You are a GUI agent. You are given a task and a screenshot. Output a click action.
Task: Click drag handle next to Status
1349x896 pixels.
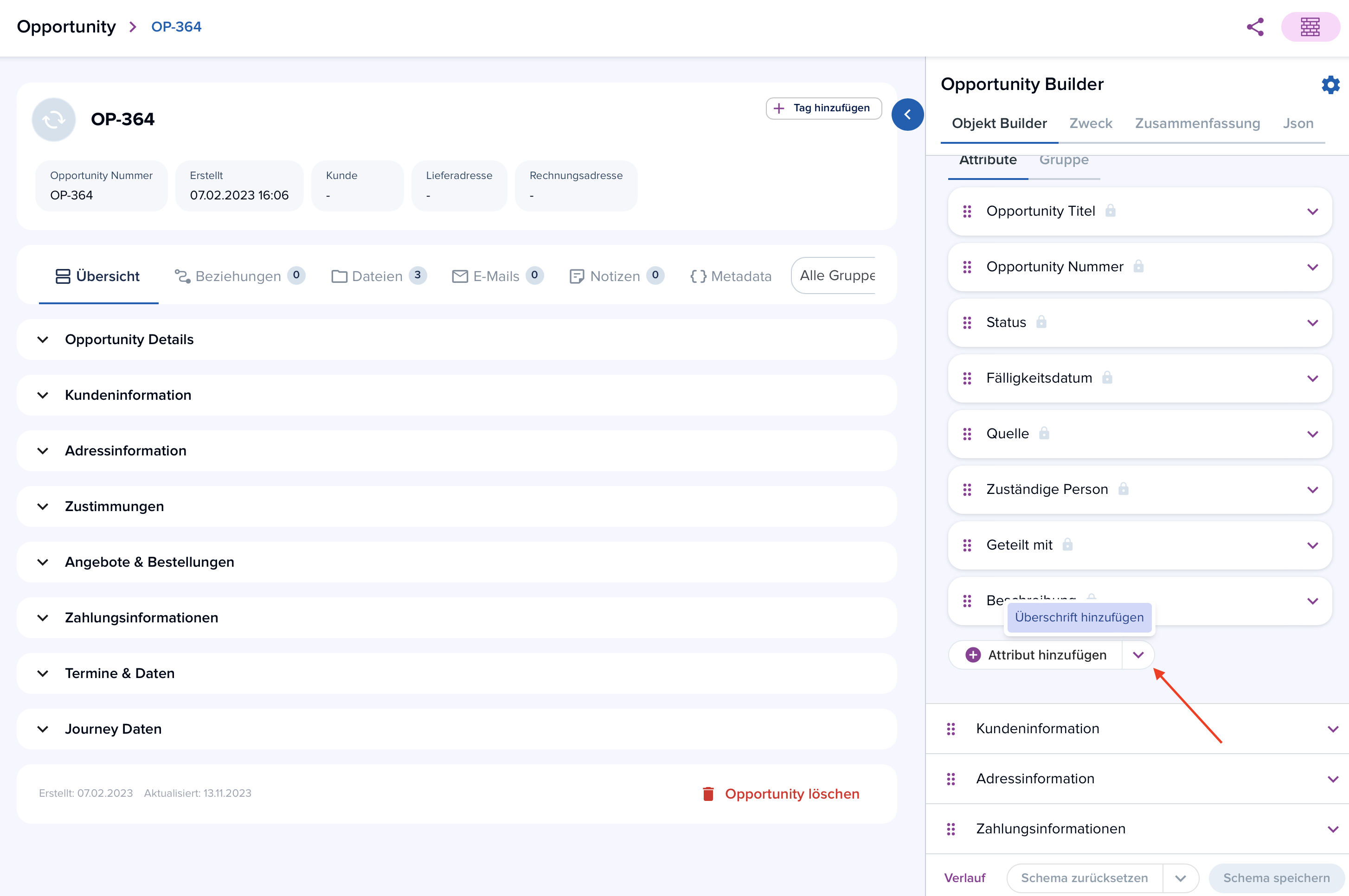(x=967, y=323)
